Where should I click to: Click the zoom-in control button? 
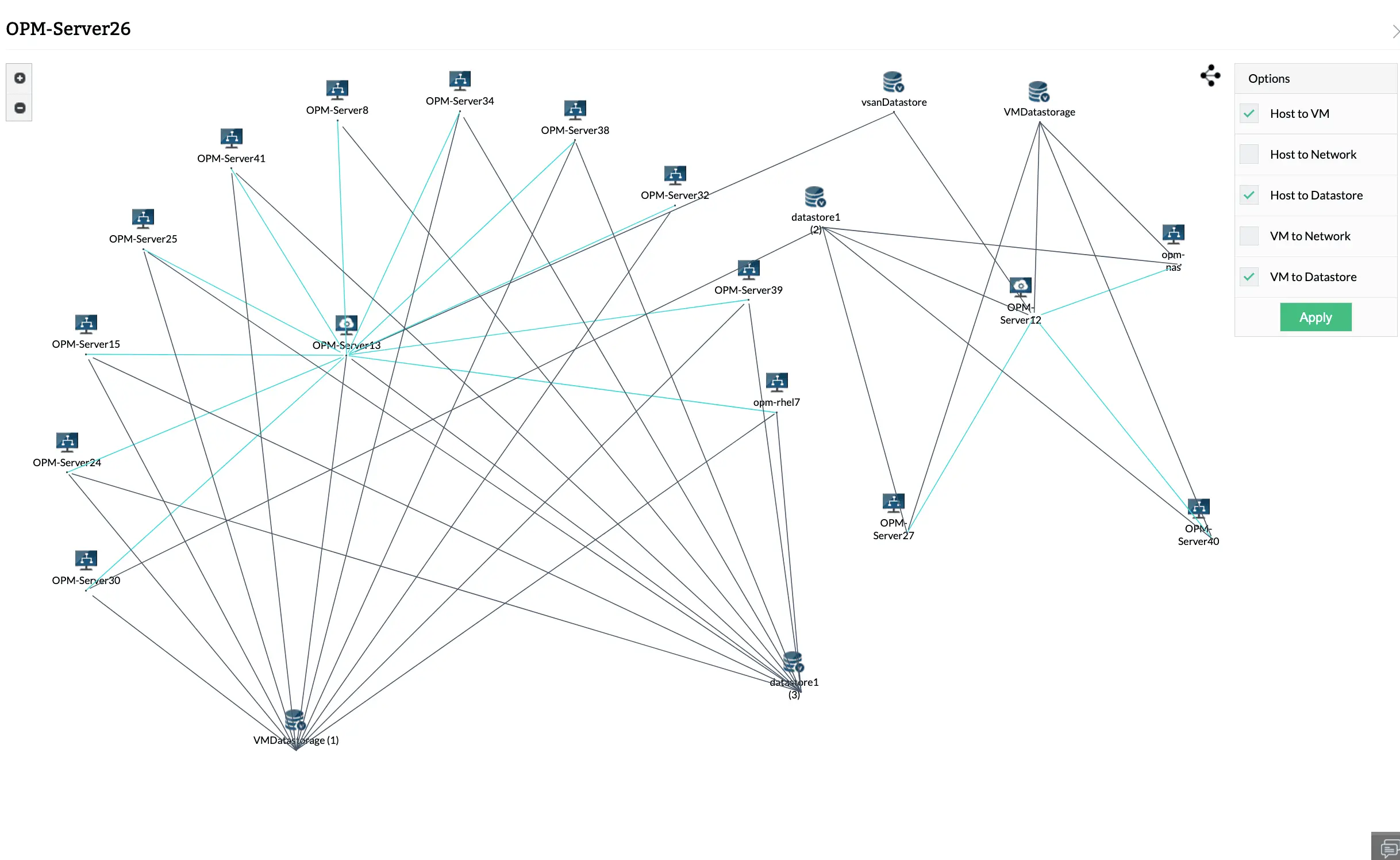19,77
